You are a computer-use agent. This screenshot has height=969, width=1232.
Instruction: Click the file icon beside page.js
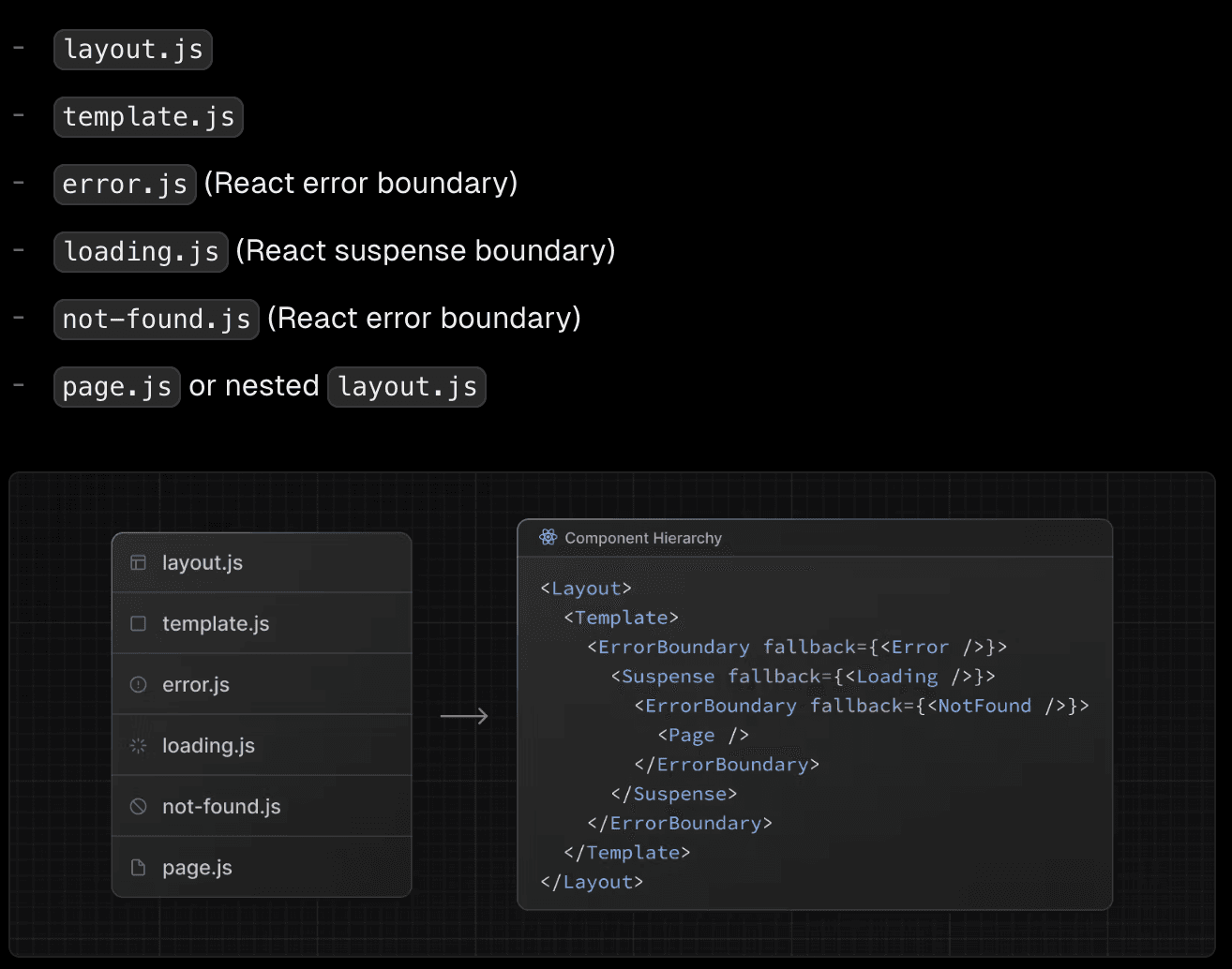(x=138, y=867)
